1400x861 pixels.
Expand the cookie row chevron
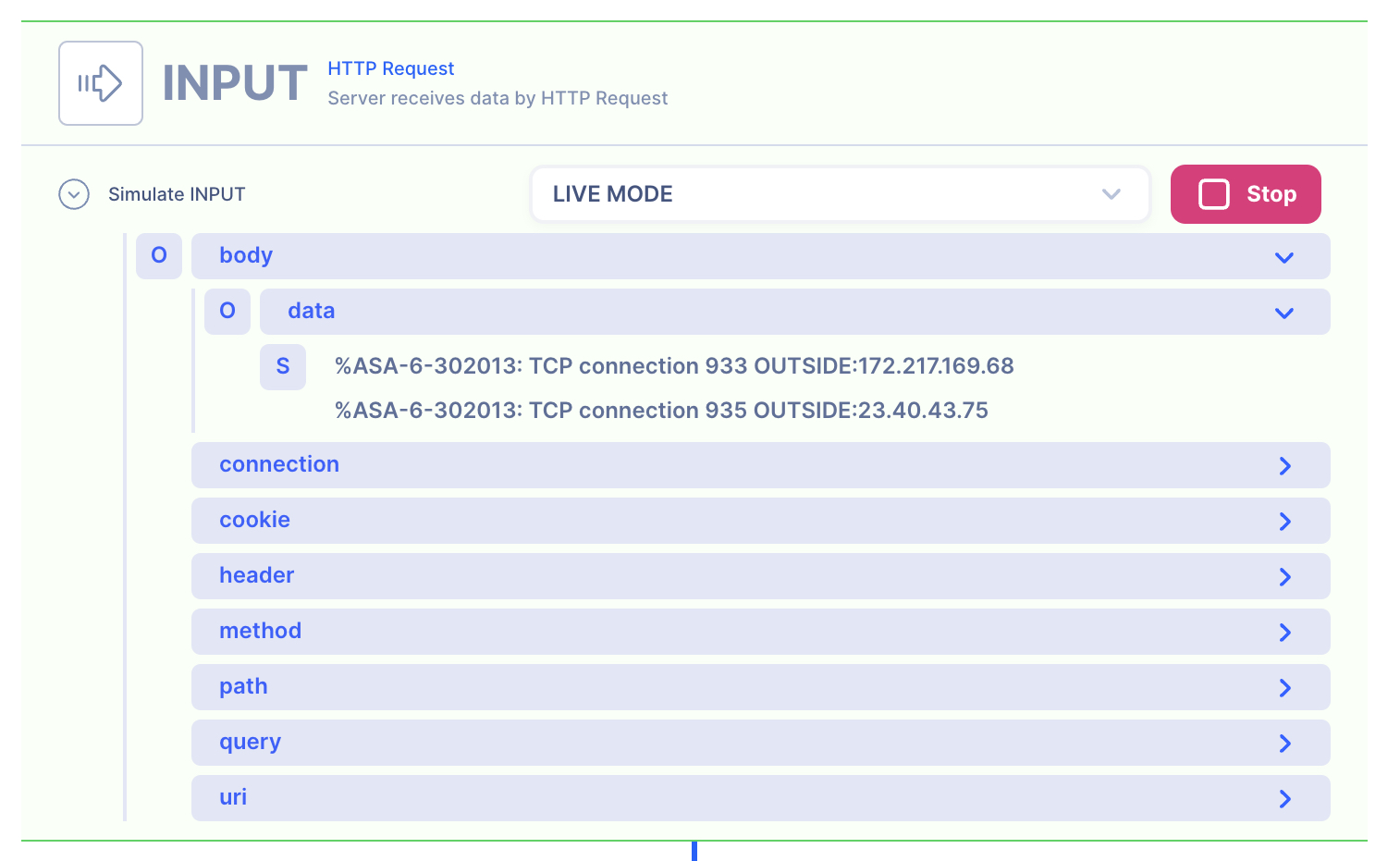pos(1284,521)
